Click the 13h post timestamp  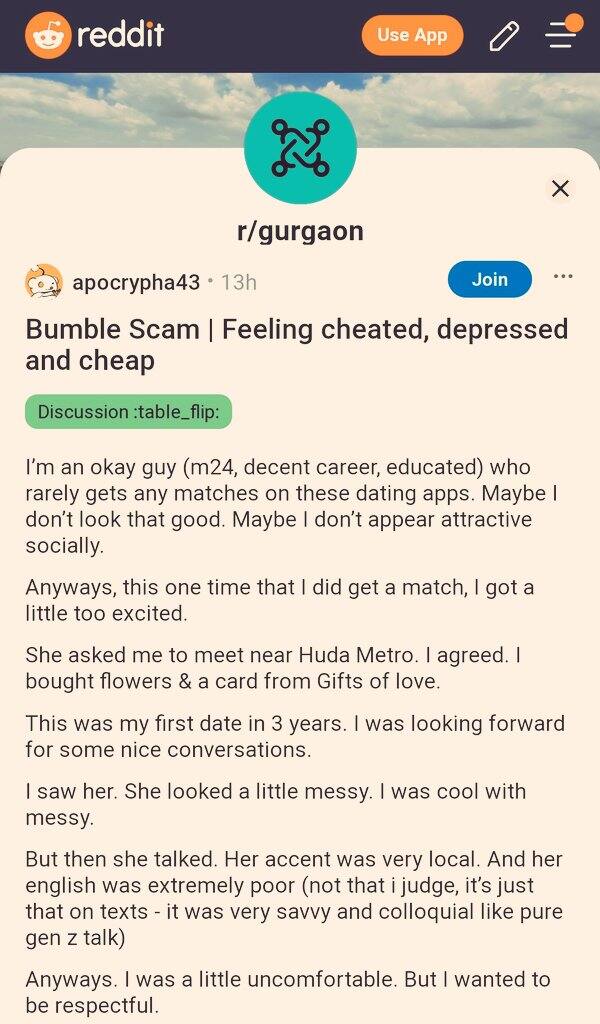[x=238, y=282]
